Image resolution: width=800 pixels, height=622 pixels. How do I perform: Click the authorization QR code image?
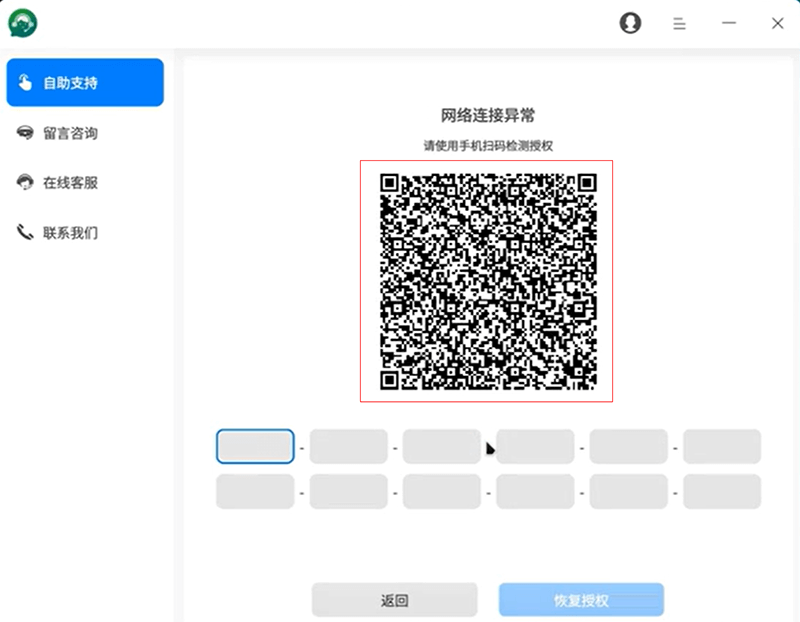pyautogui.click(x=487, y=281)
